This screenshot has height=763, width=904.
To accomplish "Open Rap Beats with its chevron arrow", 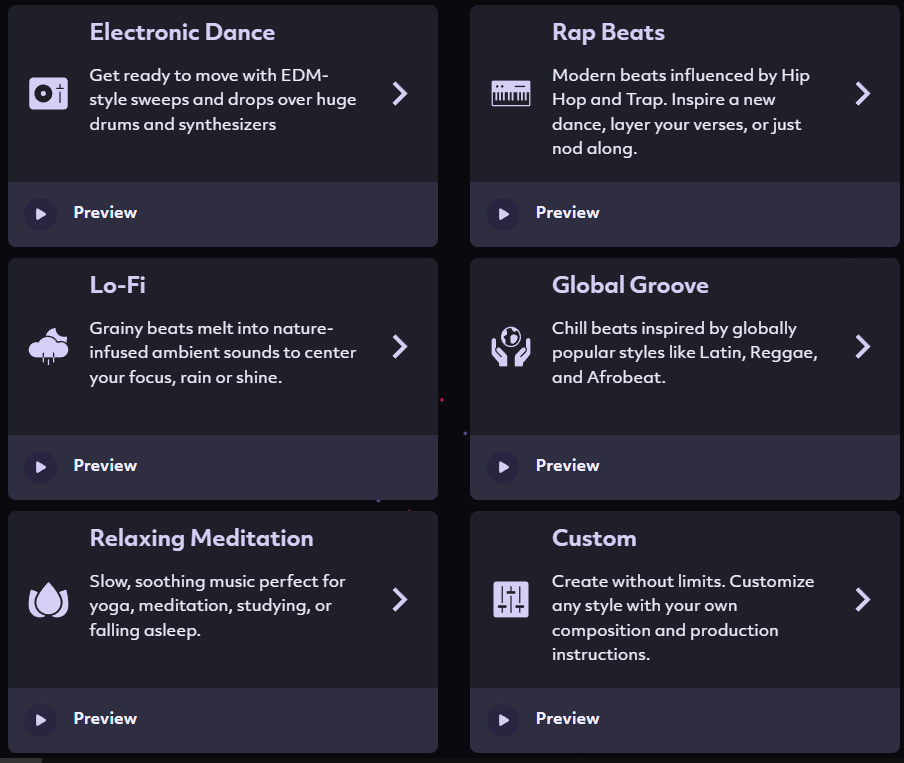I will tap(862, 93).
